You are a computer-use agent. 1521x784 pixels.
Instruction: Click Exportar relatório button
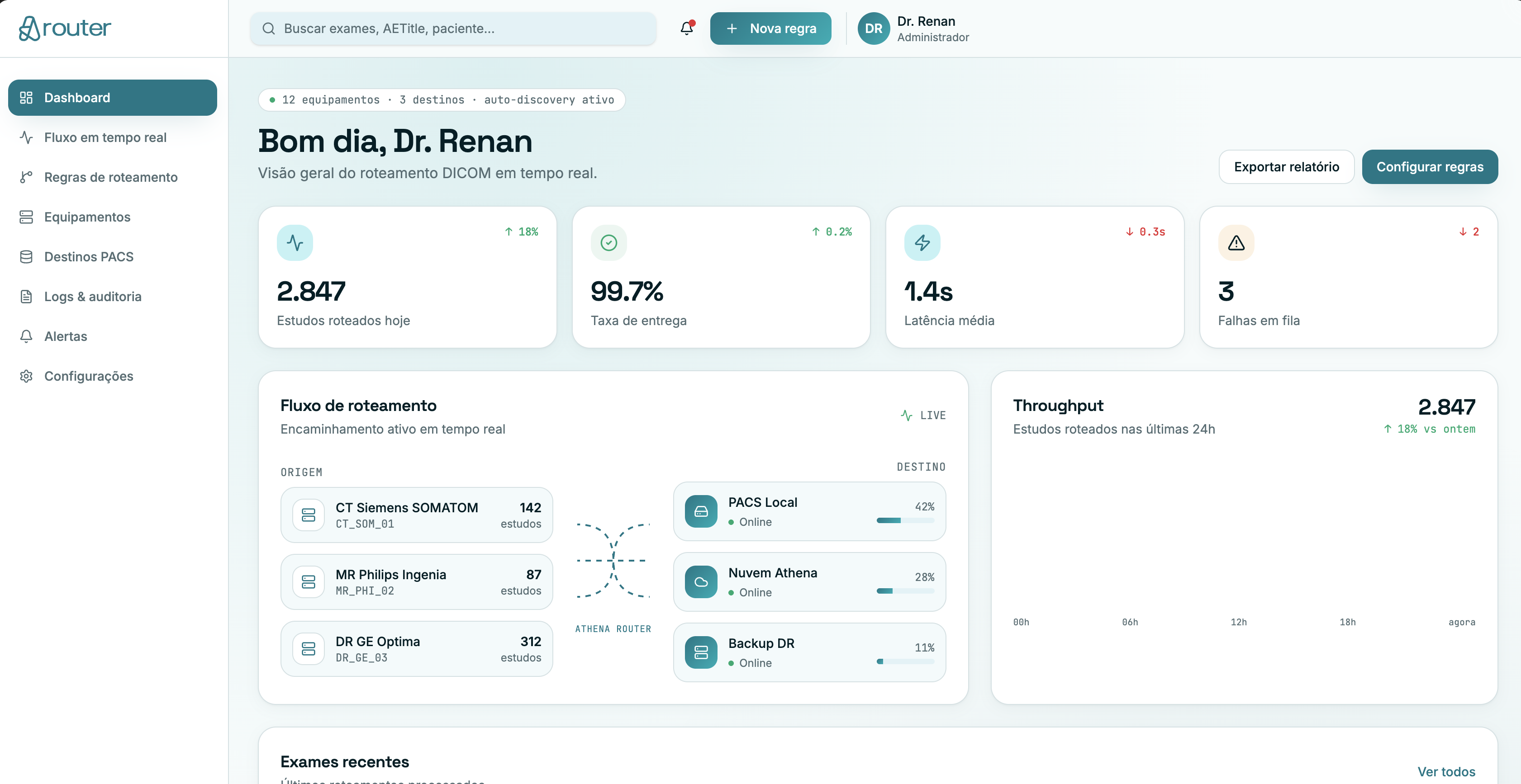[1286, 167]
